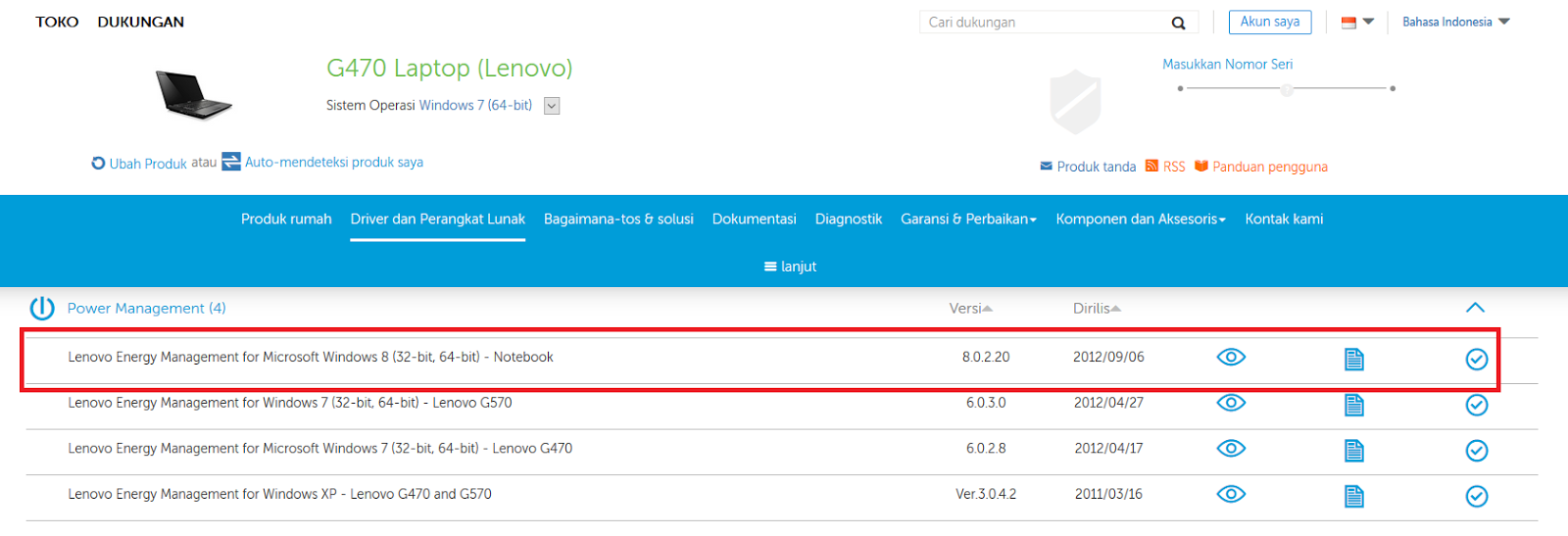Click the 2011/03/16 release date

pos(1108,494)
